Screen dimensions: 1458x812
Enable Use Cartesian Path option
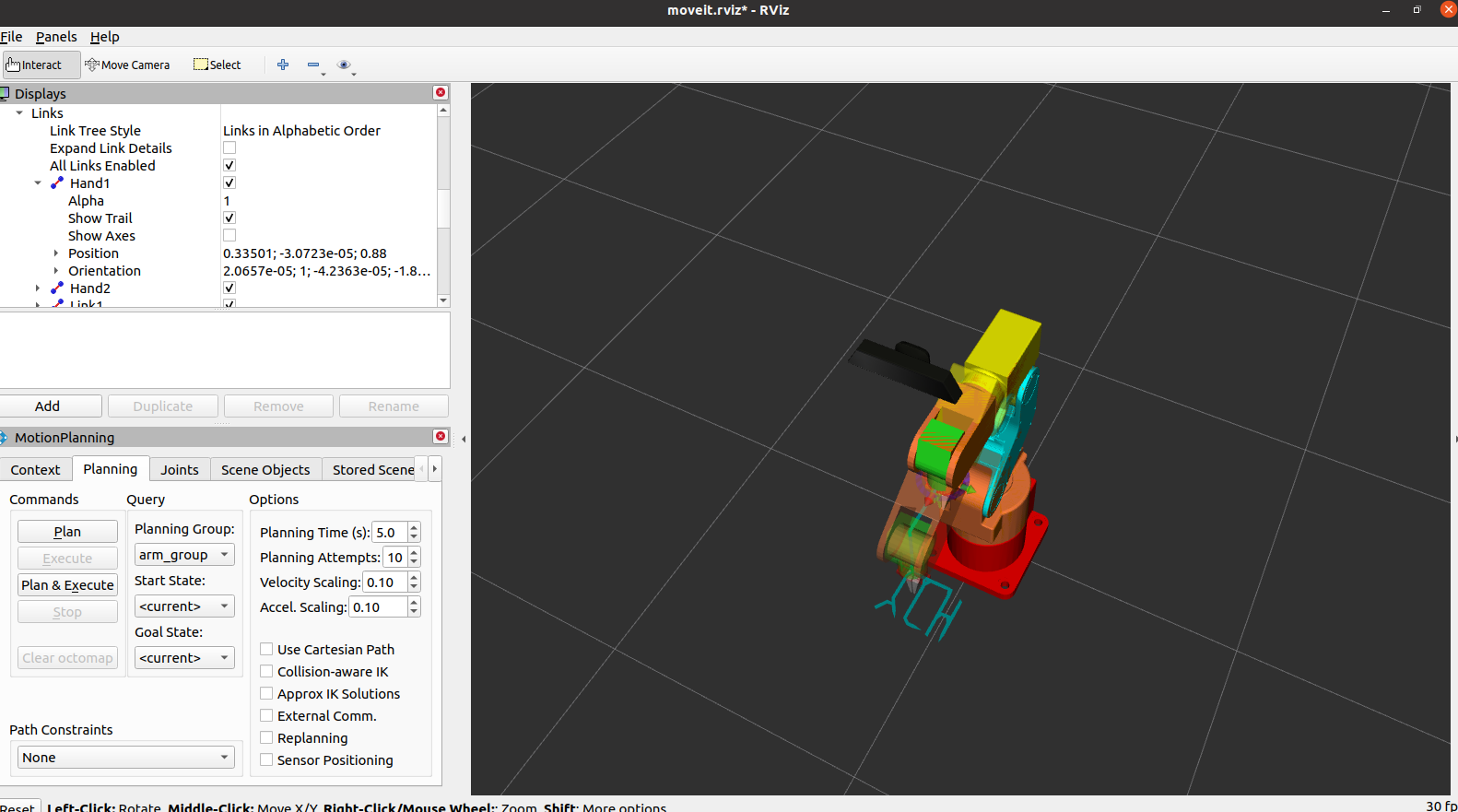pos(266,650)
